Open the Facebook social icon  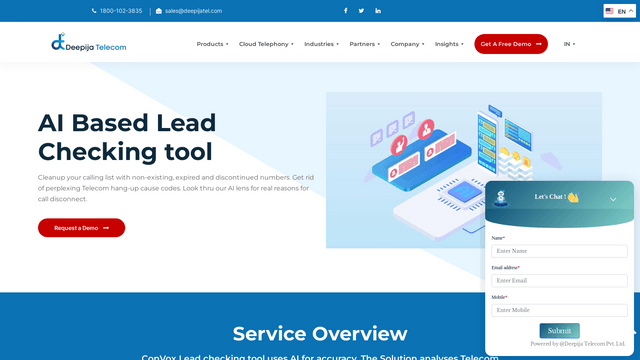pyautogui.click(x=346, y=11)
